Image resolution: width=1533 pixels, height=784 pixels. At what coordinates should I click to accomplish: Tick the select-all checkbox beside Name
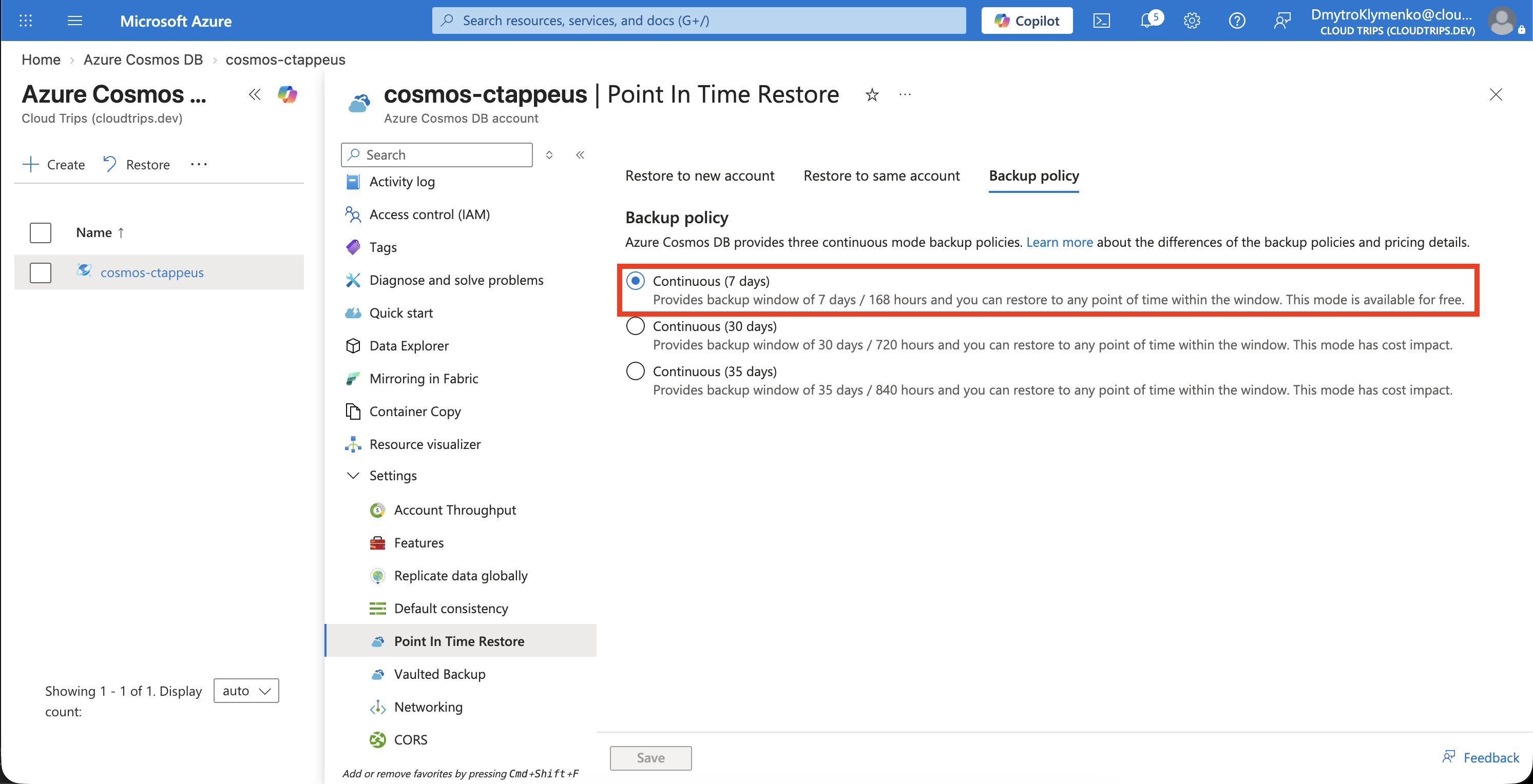coord(41,232)
